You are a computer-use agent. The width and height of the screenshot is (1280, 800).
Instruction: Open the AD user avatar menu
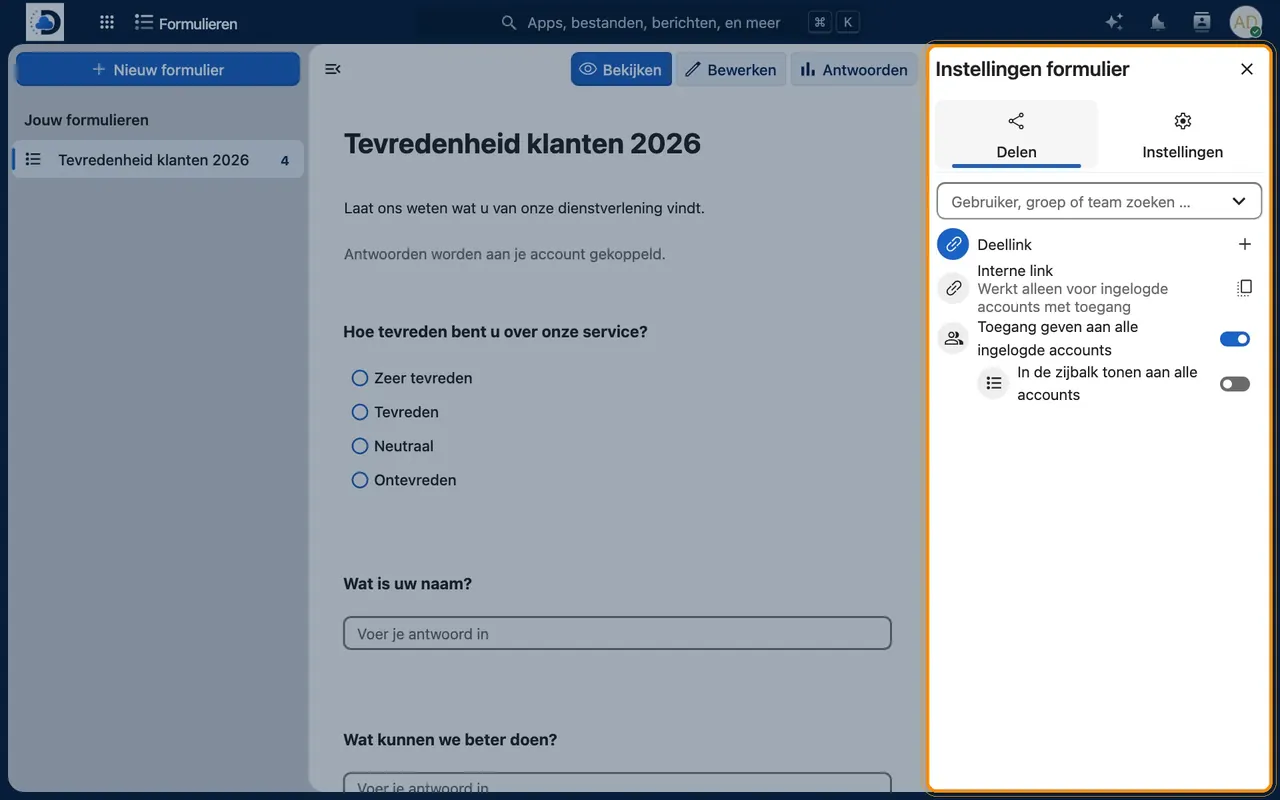click(x=1246, y=22)
